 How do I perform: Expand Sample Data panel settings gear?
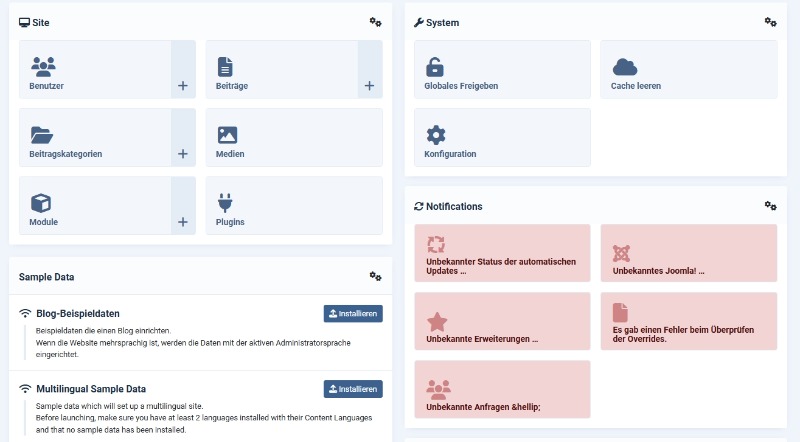[375, 275]
